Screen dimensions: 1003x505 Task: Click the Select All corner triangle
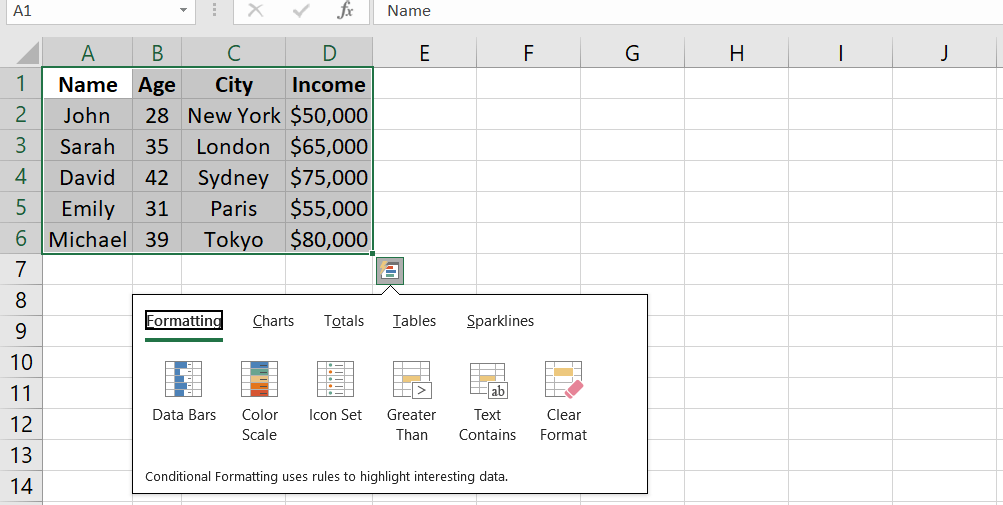pos(28,53)
